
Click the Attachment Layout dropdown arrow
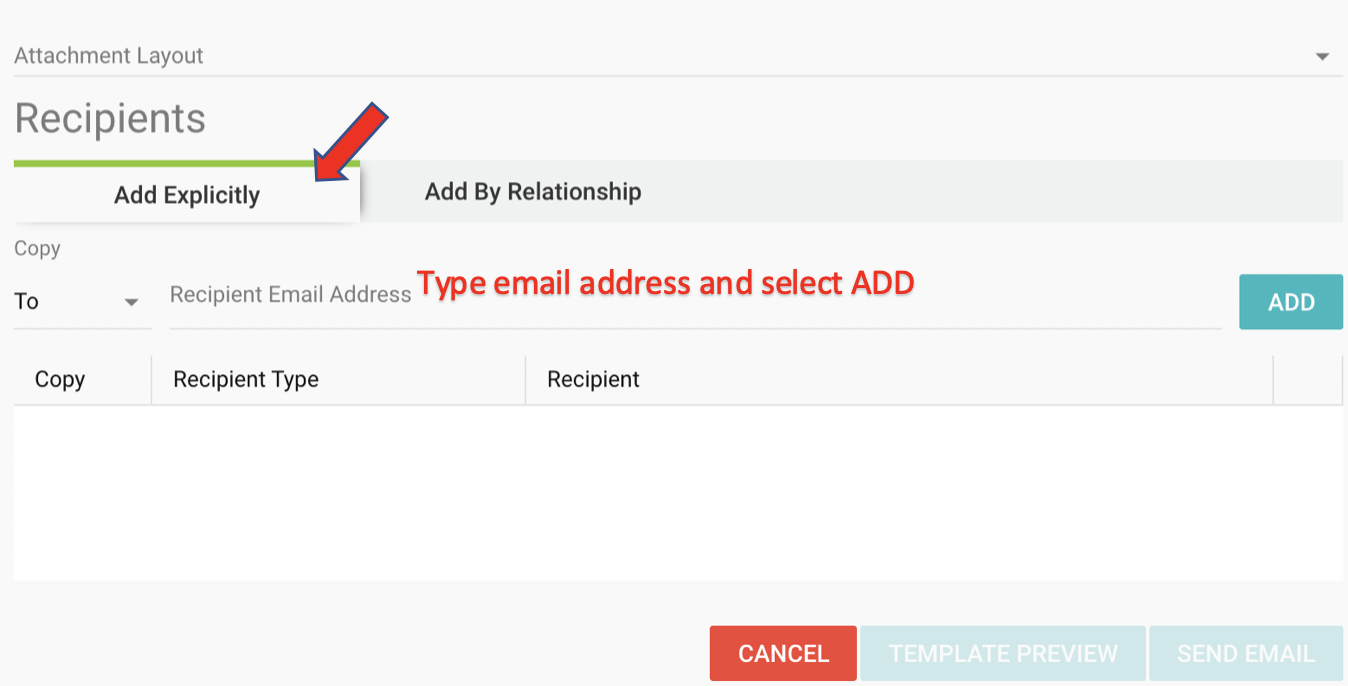pos(1322,57)
